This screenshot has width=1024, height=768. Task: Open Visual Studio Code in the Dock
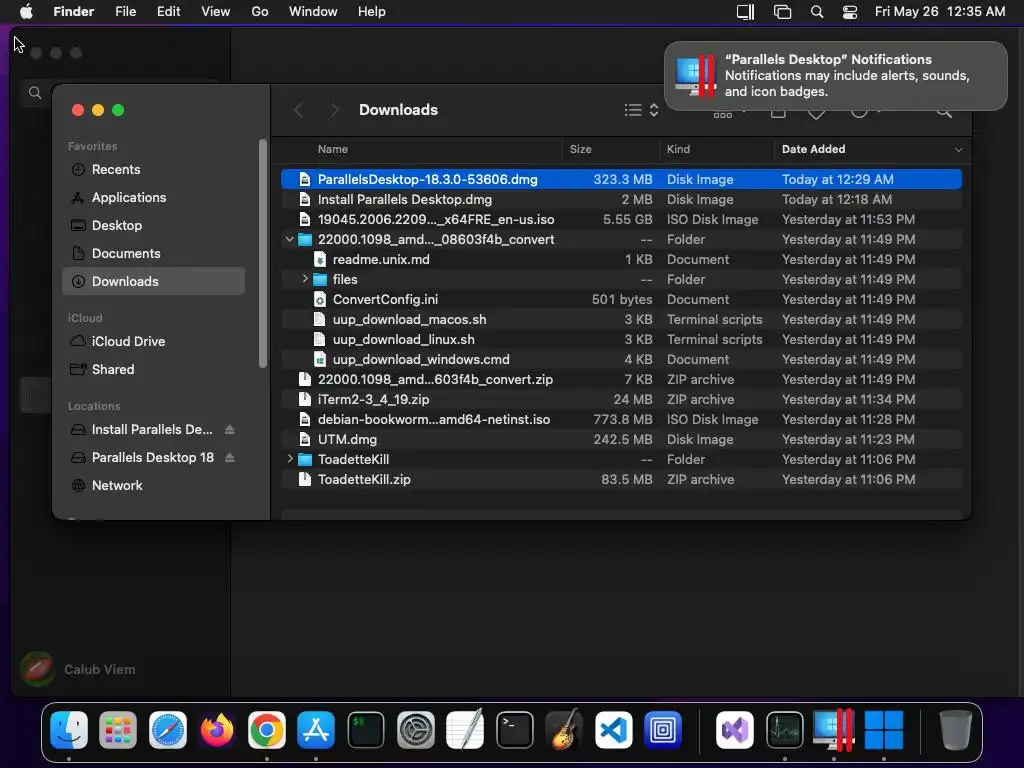614,729
